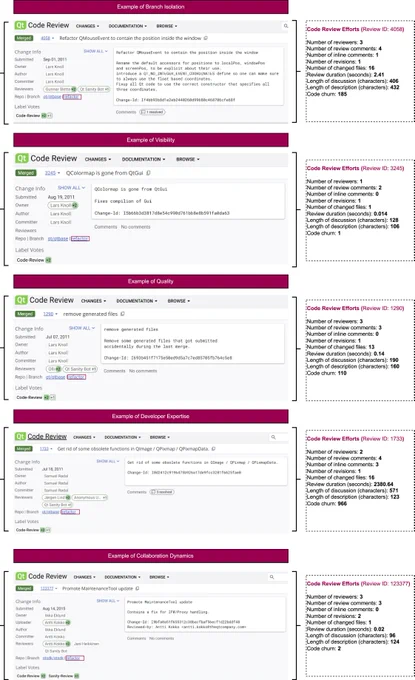Click the Anonymous reviewer chip in review 1733
415x680 pixels.
pyautogui.click(x=90, y=497)
